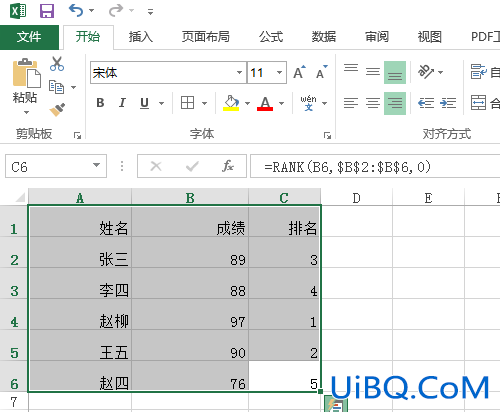The height and width of the screenshot is (412, 500).
Task: Open the Name Box dropdown arrow
Action: pyautogui.click(x=96, y=165)
